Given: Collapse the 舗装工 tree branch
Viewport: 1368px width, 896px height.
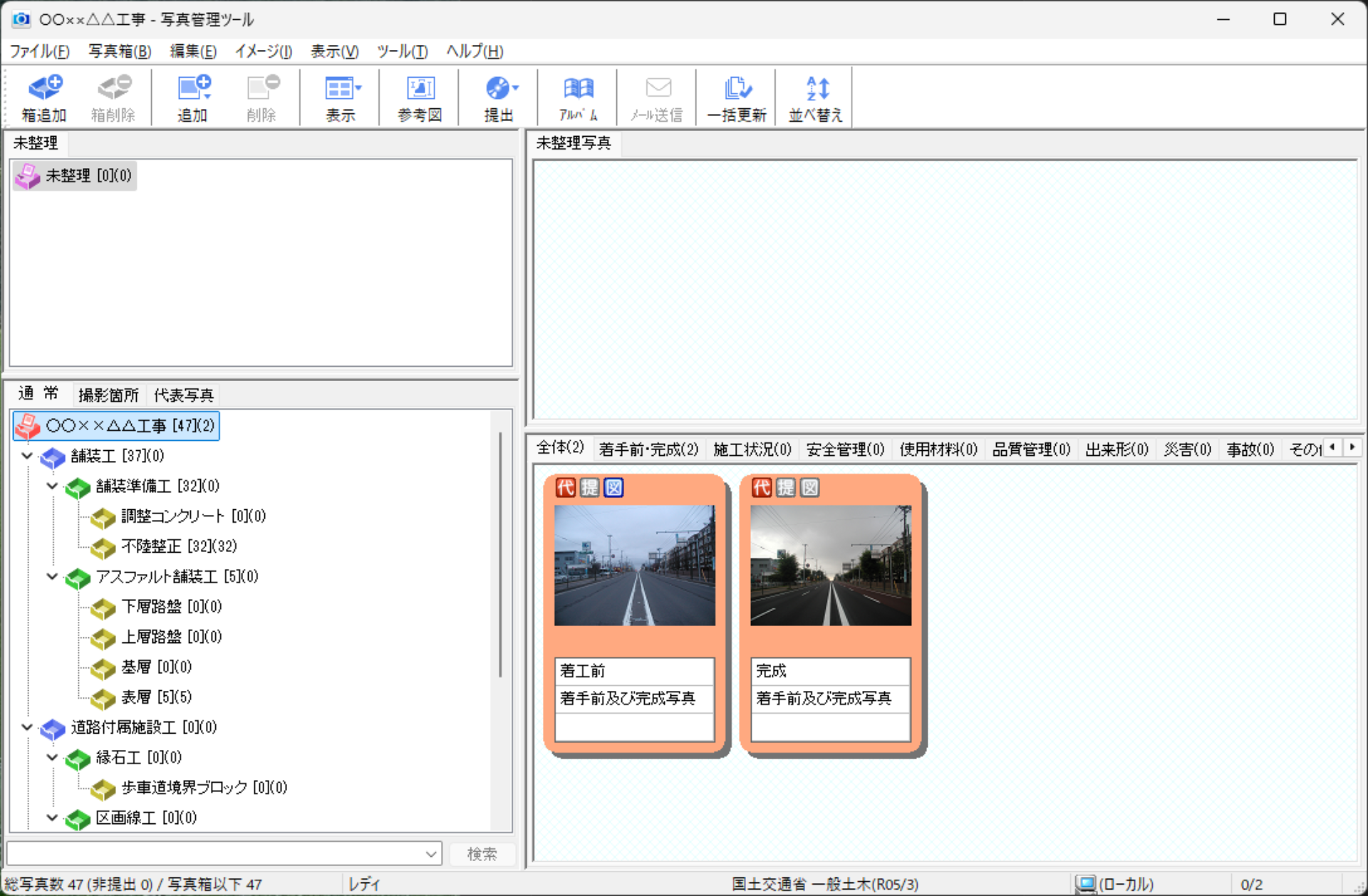Looking at the screenshot, I should pos(26,457).
